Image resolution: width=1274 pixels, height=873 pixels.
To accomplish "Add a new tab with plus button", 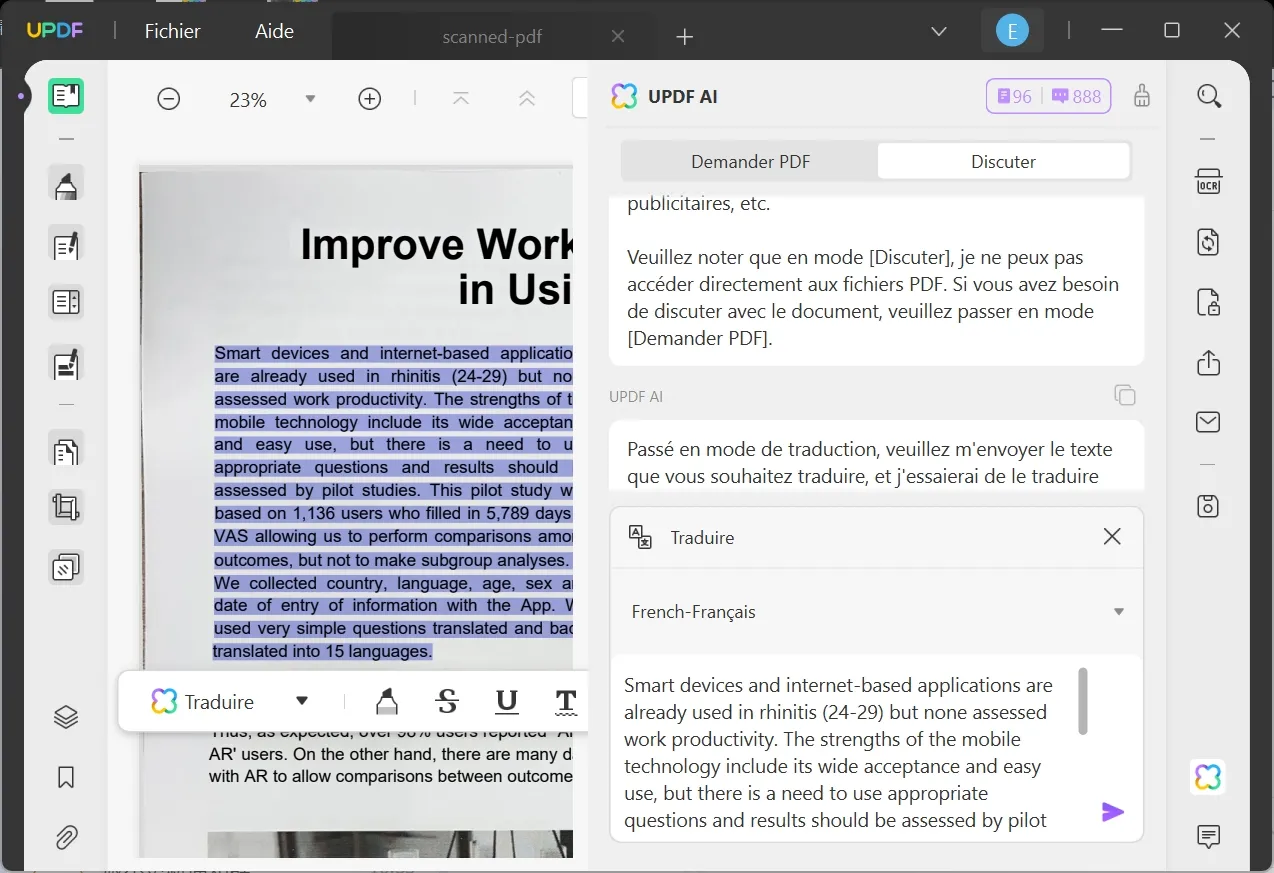I will (684, 37).
